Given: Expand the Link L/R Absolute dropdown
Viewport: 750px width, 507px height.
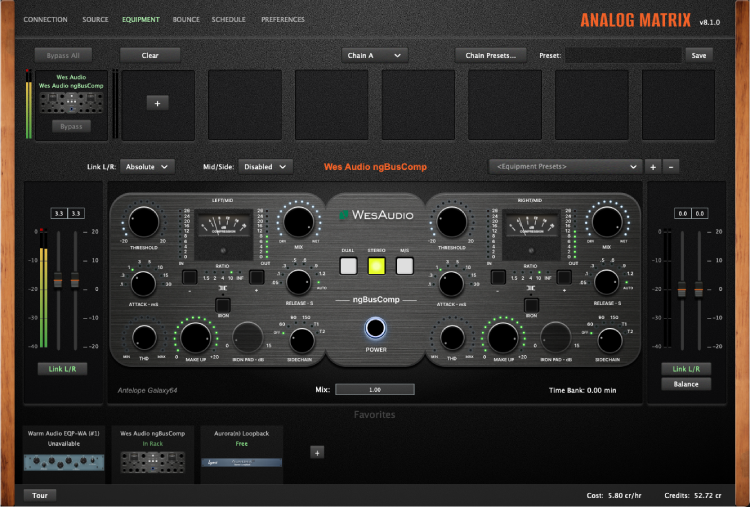Looking at the screenshot, I should (x=146, y=166).
